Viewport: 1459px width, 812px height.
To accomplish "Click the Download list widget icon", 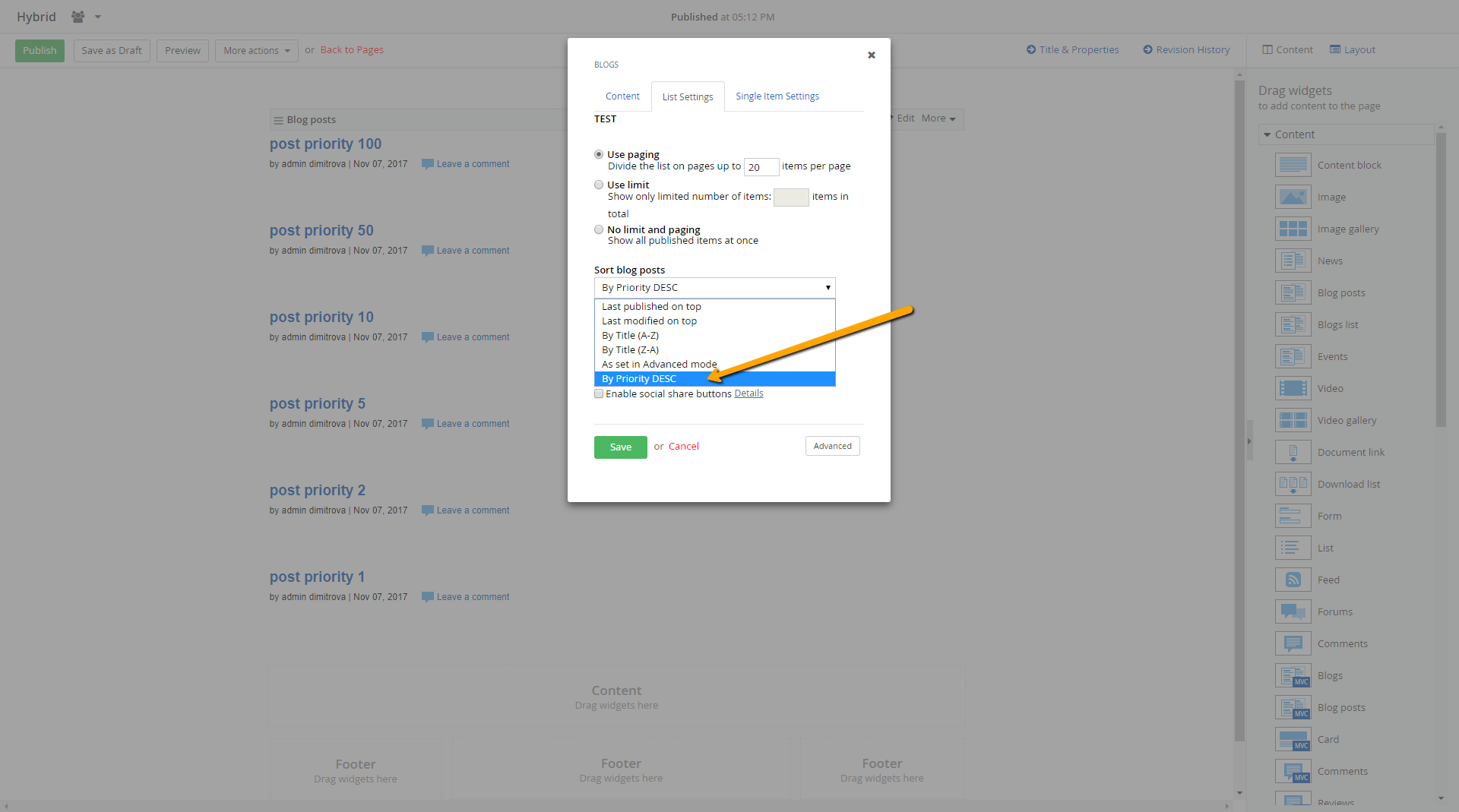I will click(1293, 484).
